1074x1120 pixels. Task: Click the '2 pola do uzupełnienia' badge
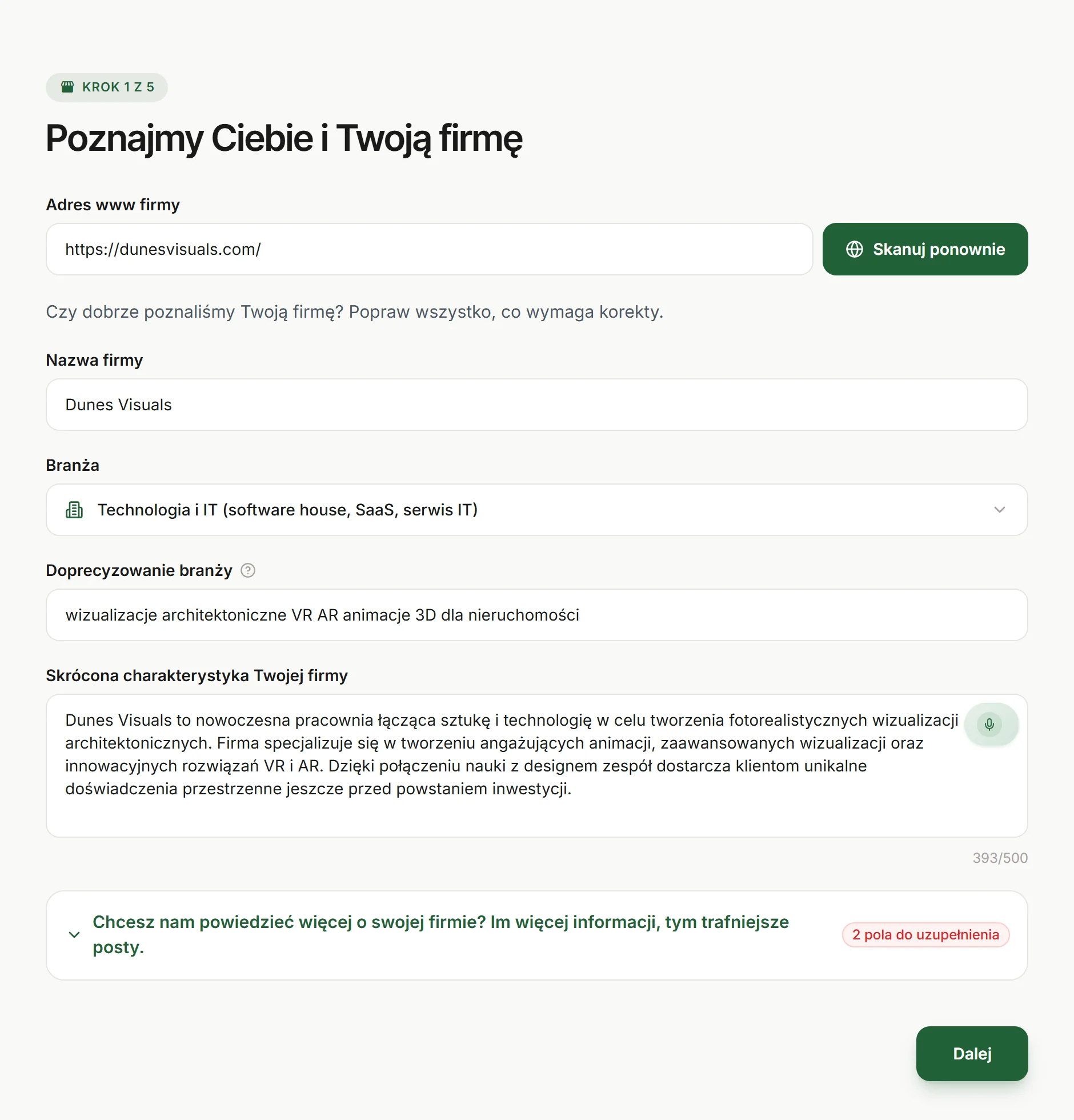coord(925,935)
